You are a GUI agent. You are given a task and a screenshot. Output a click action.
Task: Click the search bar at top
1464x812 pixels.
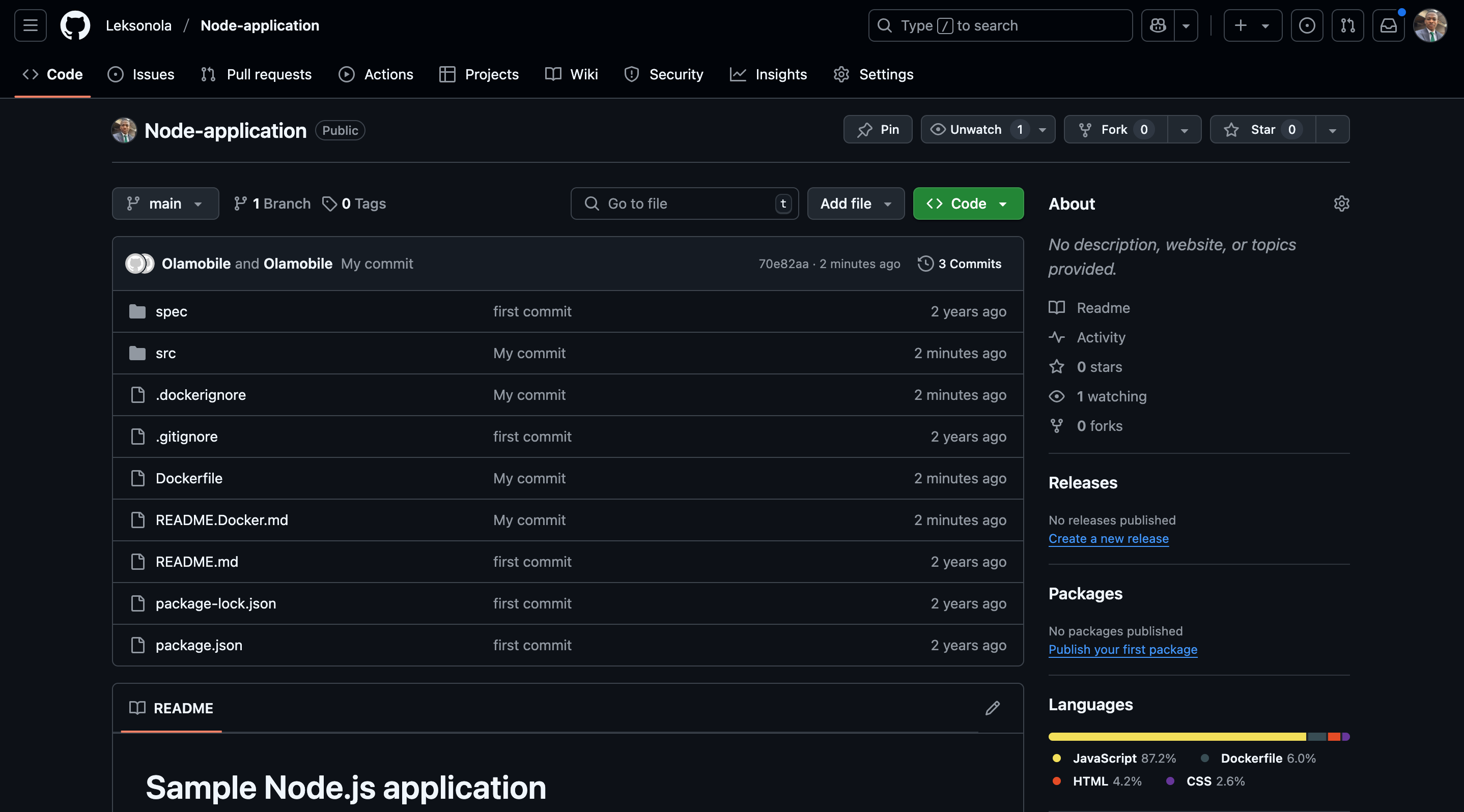coord(1000,25)
